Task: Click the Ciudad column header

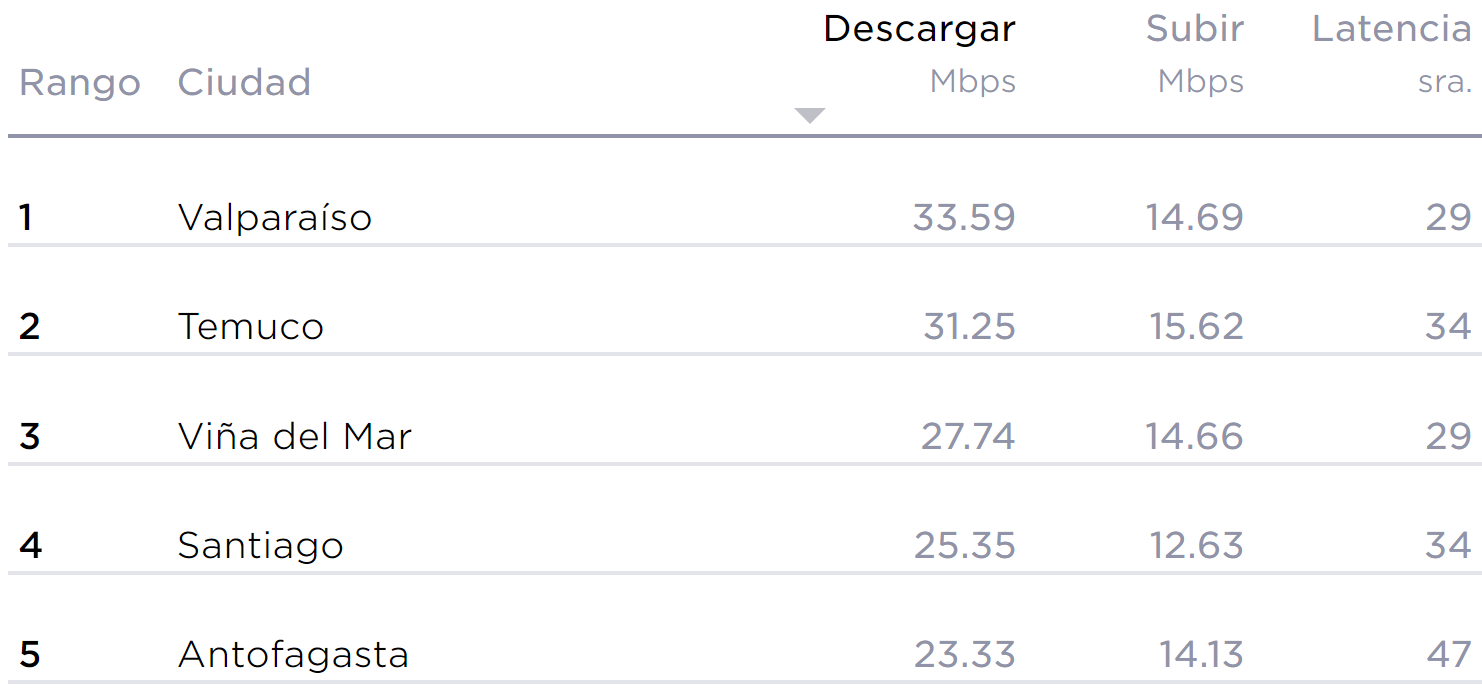Action: point(244,82)
